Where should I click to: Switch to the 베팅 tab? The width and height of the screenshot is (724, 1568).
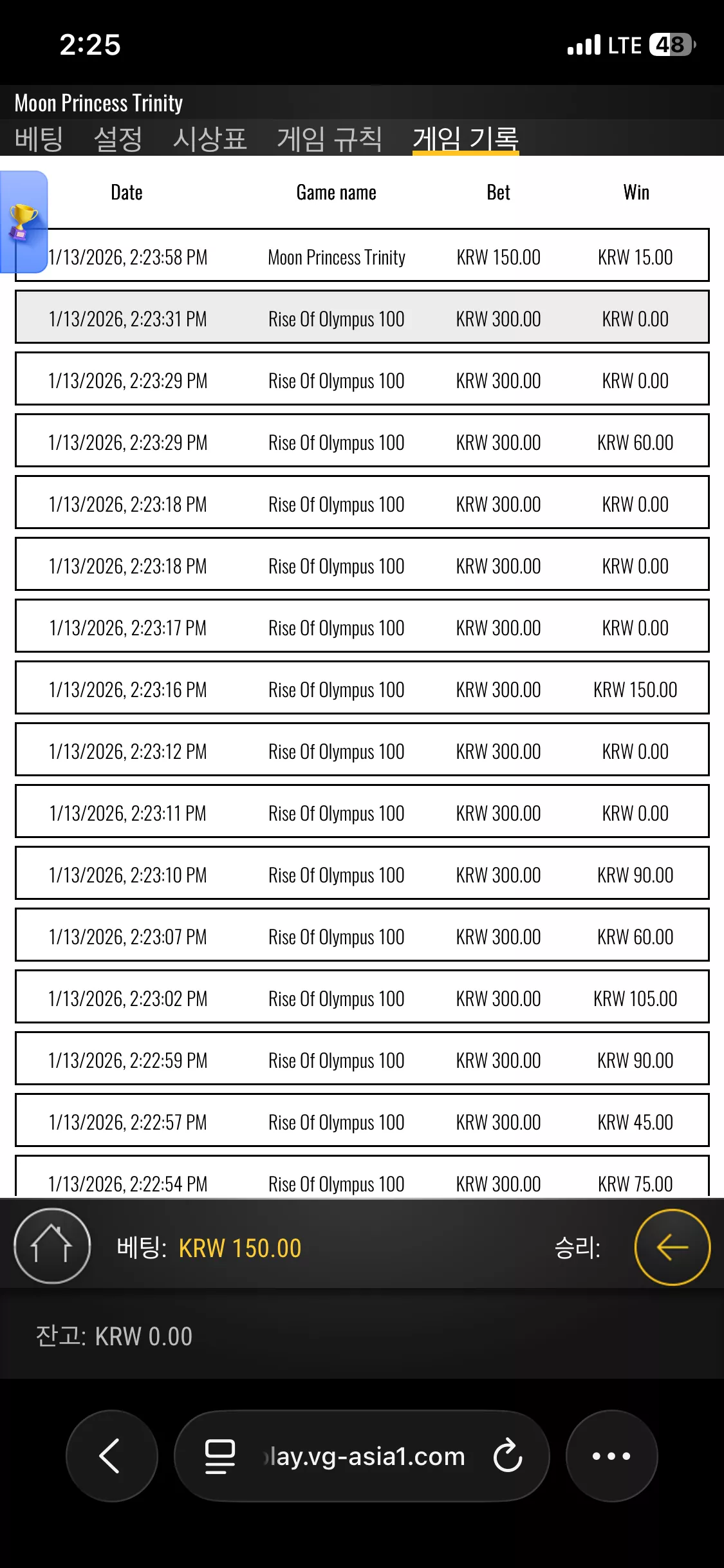point(39,138)
